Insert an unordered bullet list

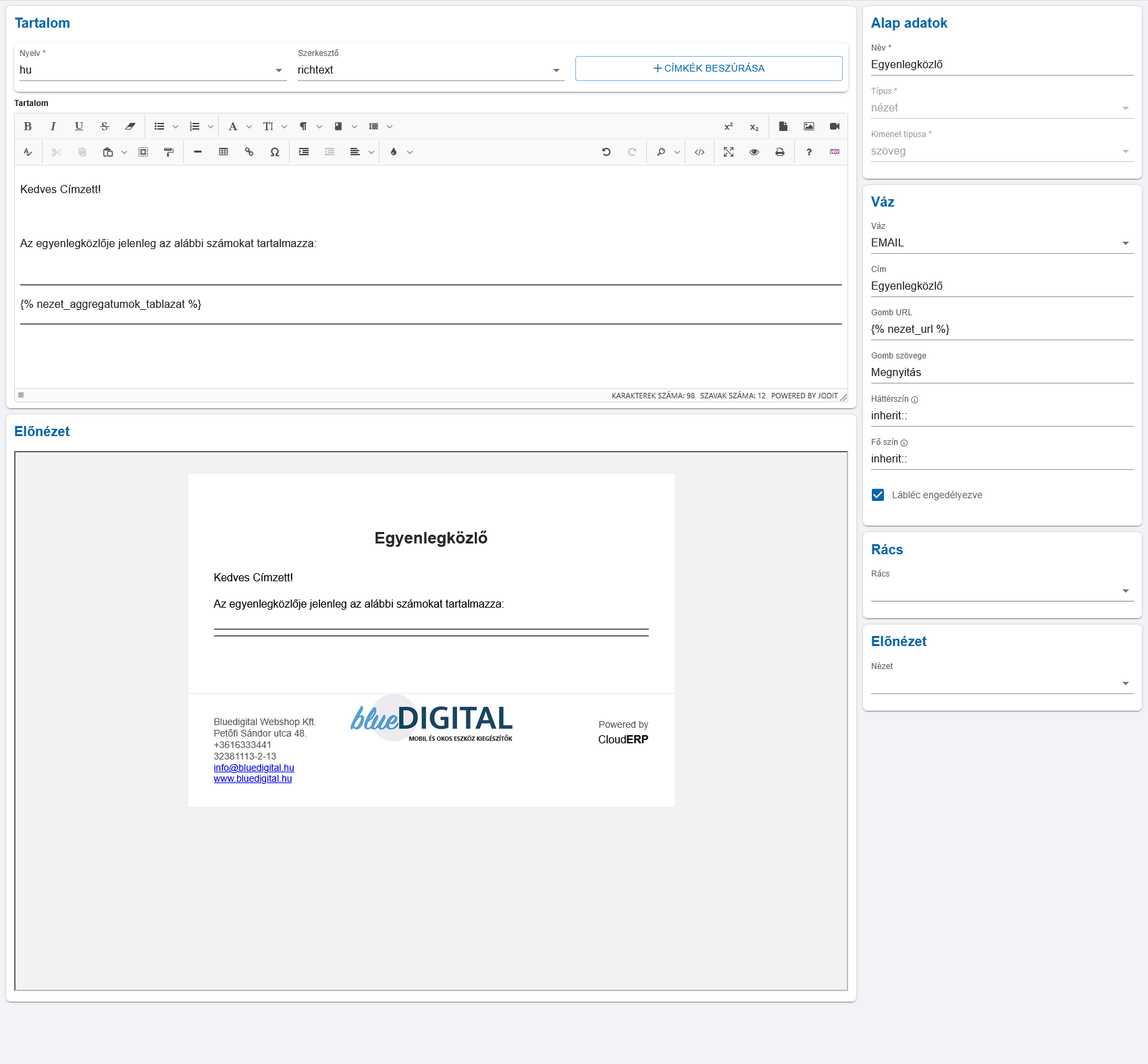pos(159,126)
